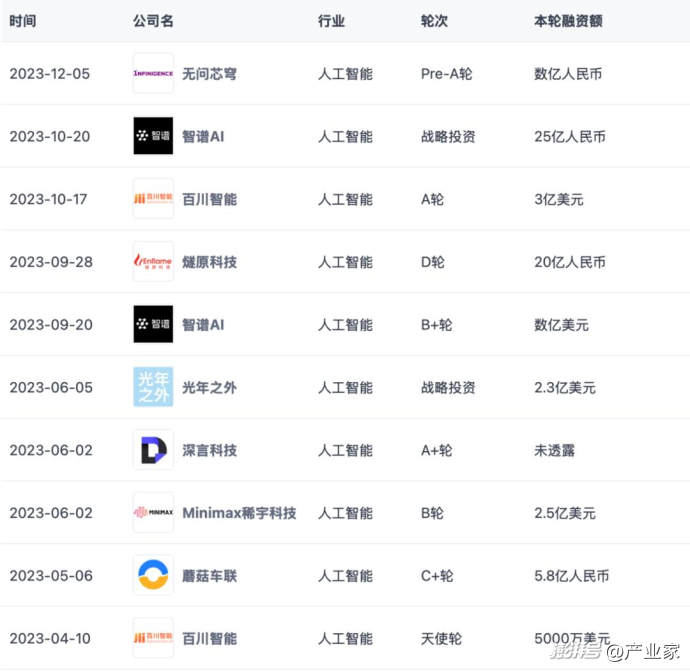Click 数亿人民币 funding amount
This screenshot has height=672, width=690.
coord(568,74)
